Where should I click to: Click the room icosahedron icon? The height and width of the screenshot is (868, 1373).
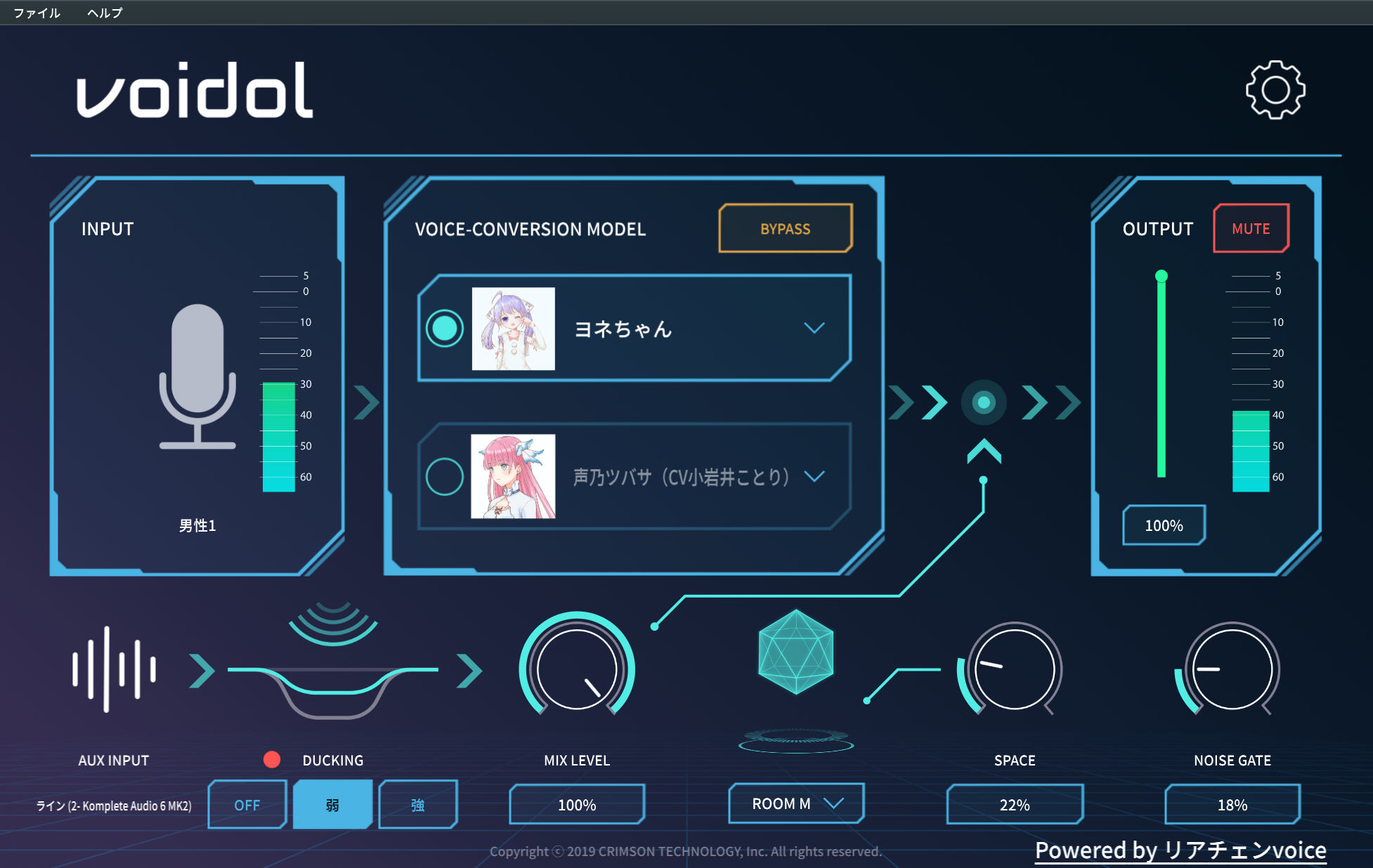click(796, 652)
